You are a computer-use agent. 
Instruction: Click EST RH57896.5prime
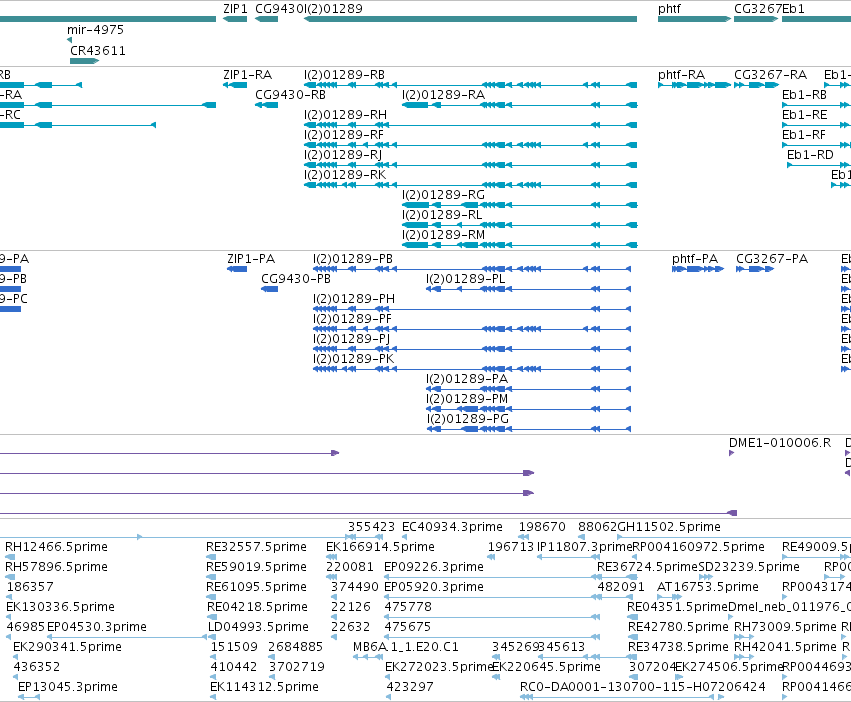pyautogui.click(x=56, y=567)
